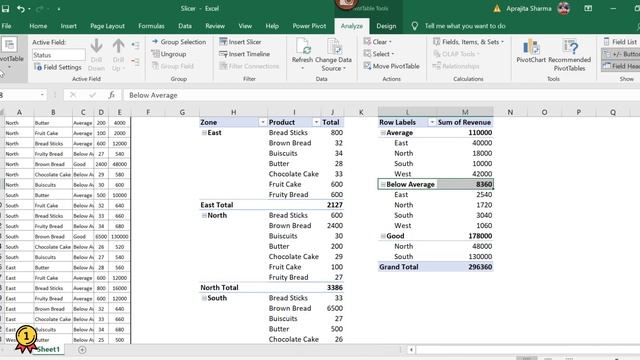Toggle the +/- Buttons option

point(621,54)
